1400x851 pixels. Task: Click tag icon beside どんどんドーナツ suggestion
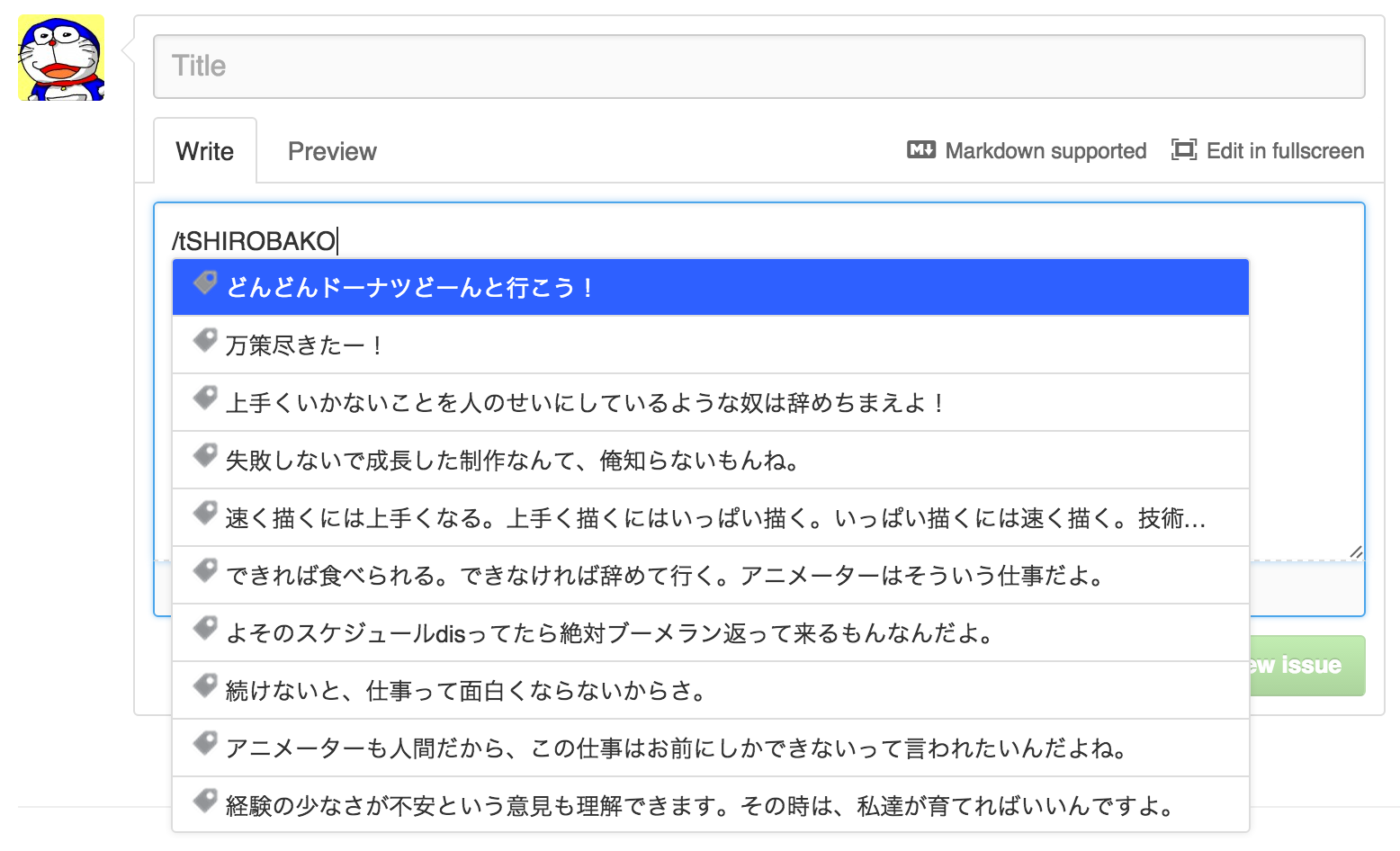(205, 282)
